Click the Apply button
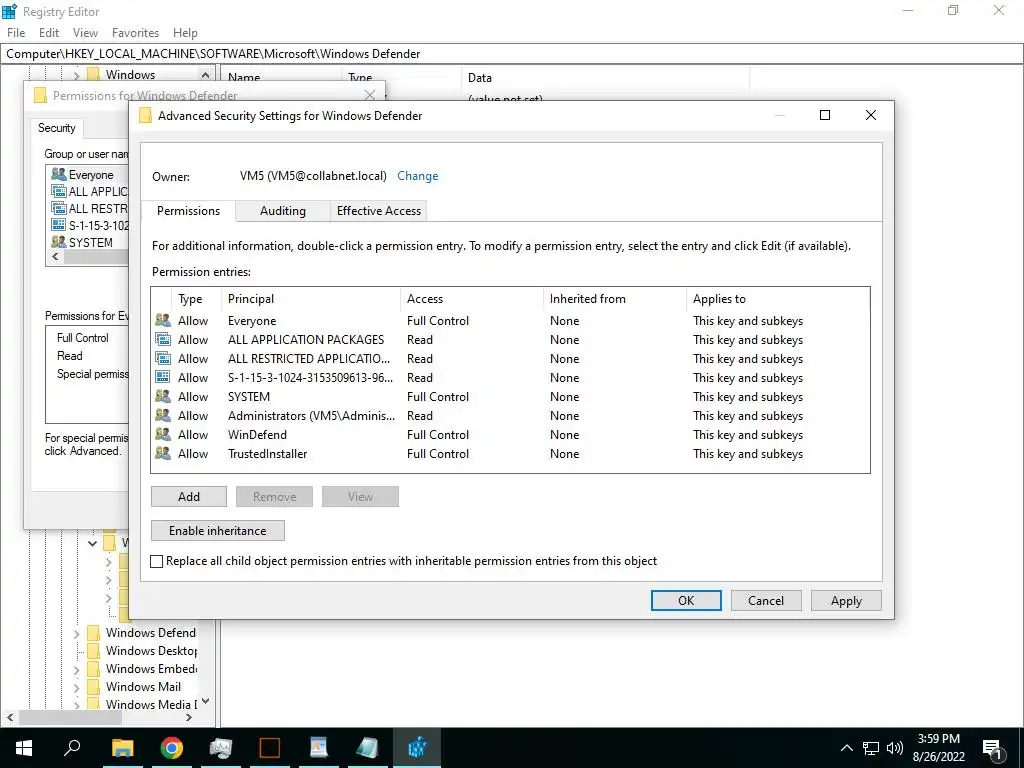The height and width of the screenshot is (768, 1024). point(846,600)
